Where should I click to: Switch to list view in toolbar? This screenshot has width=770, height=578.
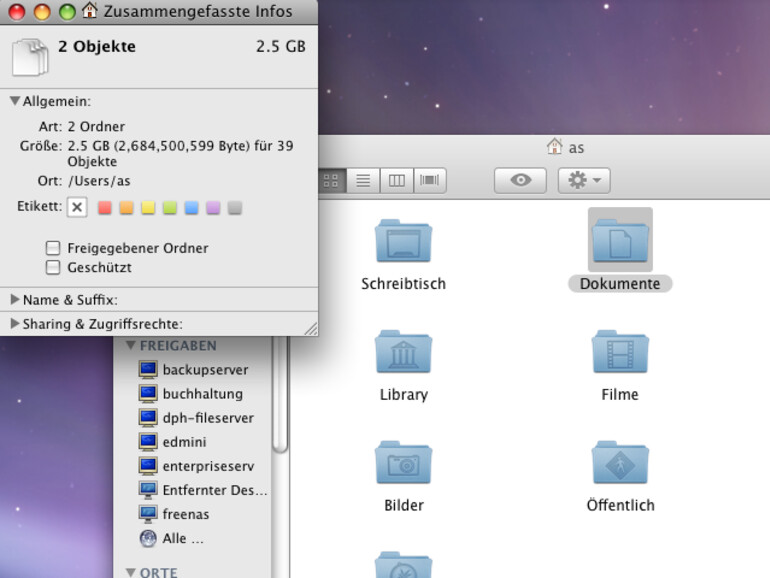363,181
